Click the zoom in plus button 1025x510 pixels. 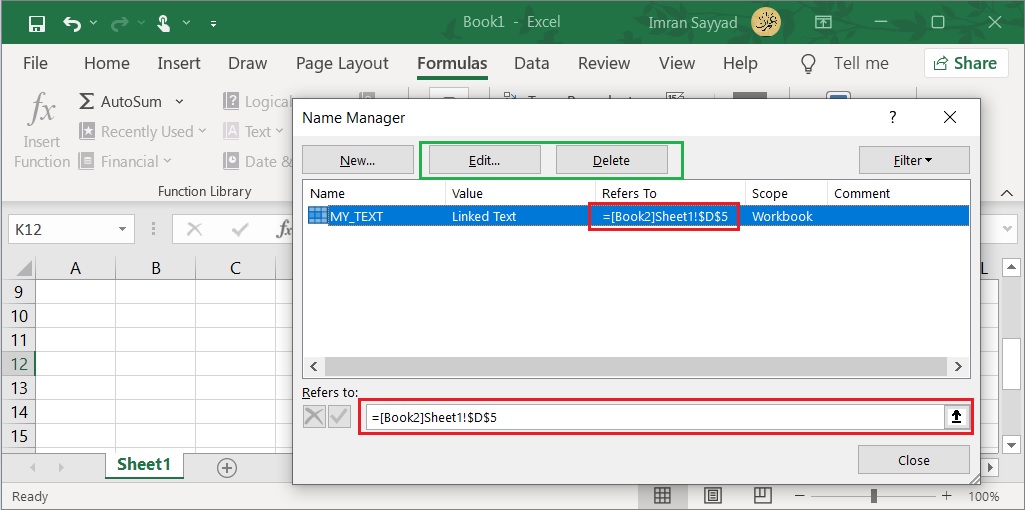tap(946, 496)
